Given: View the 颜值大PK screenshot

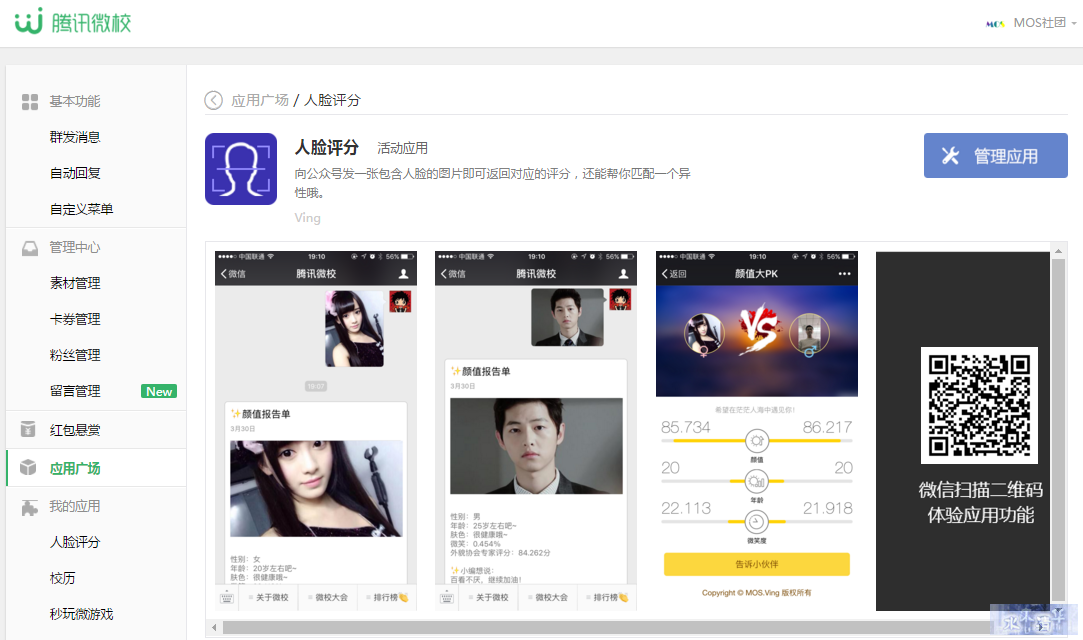Looking at the screenshot, I should 757,431.
